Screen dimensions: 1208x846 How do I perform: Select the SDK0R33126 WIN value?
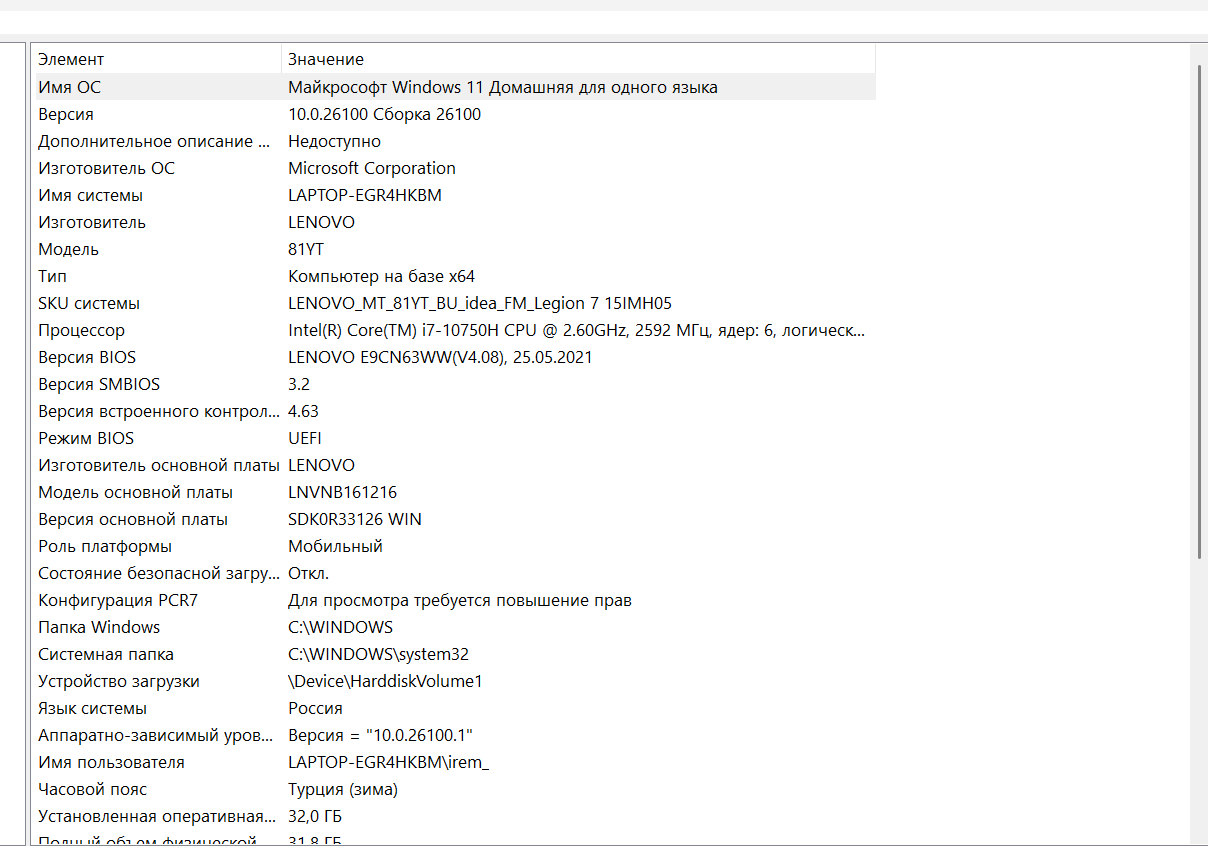tap(355, 519)
